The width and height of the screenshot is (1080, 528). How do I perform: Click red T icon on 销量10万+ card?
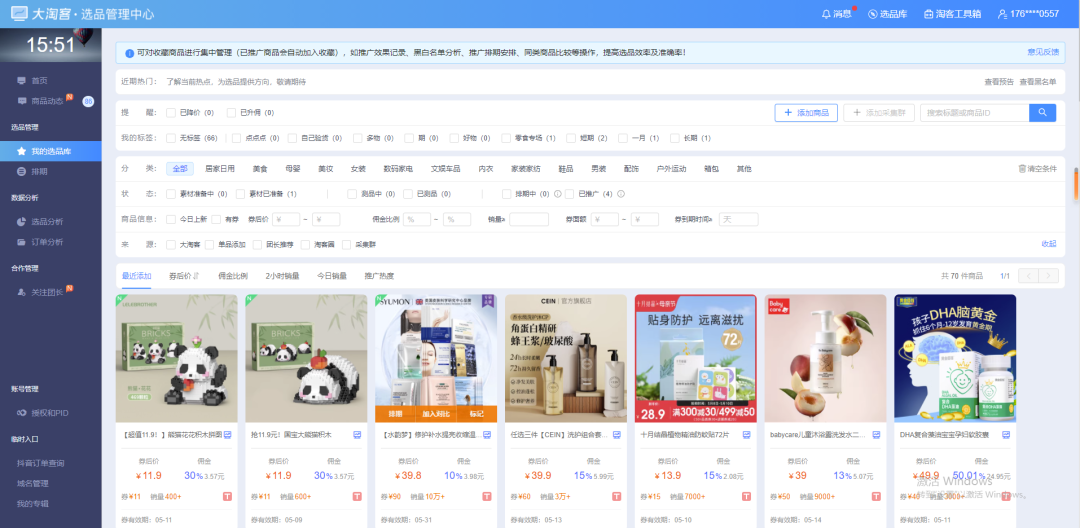pos(487,496)
